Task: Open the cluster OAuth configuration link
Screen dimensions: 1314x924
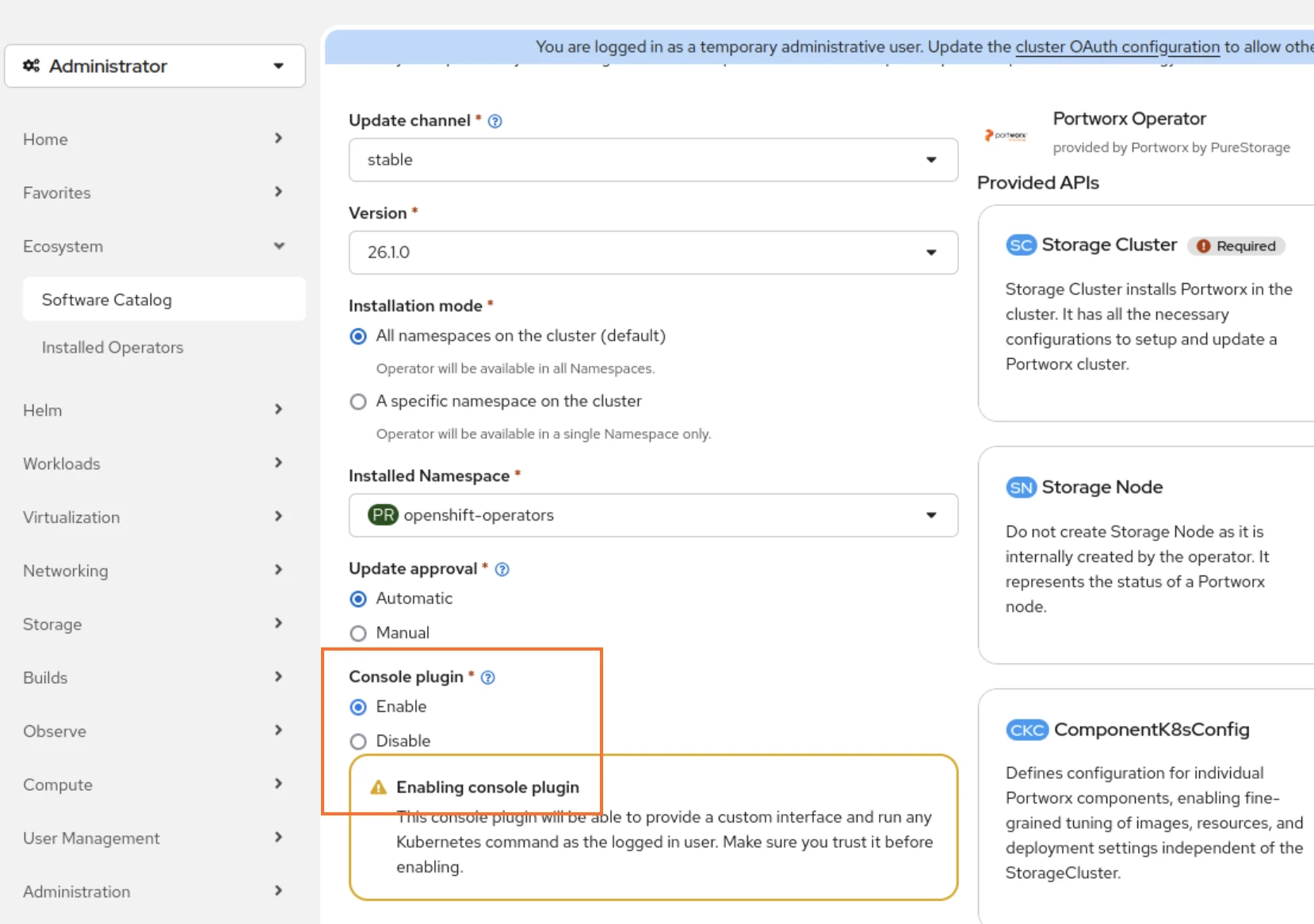Action: 1117,47
